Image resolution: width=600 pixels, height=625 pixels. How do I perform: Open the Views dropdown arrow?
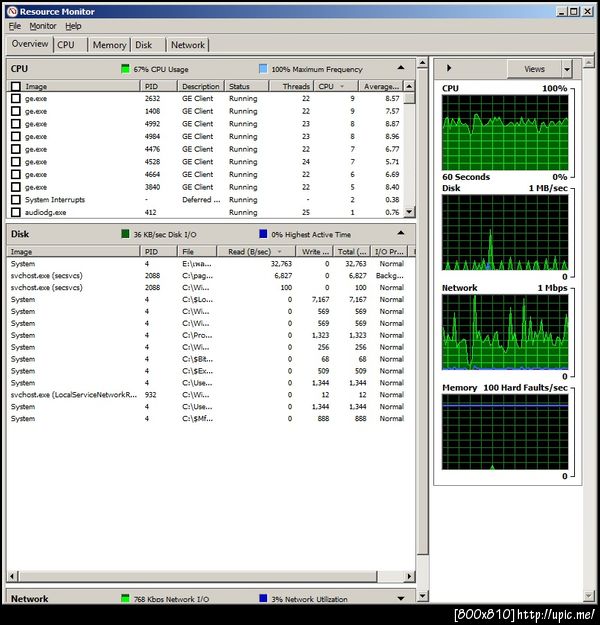point(567,69)
